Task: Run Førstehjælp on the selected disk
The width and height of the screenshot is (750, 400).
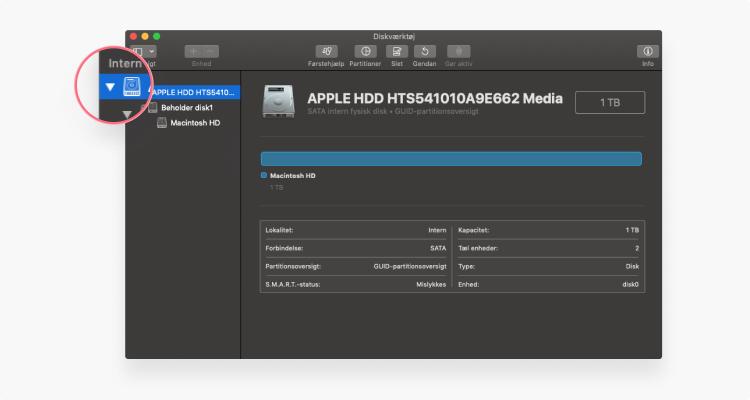Action: pos(327,51)
